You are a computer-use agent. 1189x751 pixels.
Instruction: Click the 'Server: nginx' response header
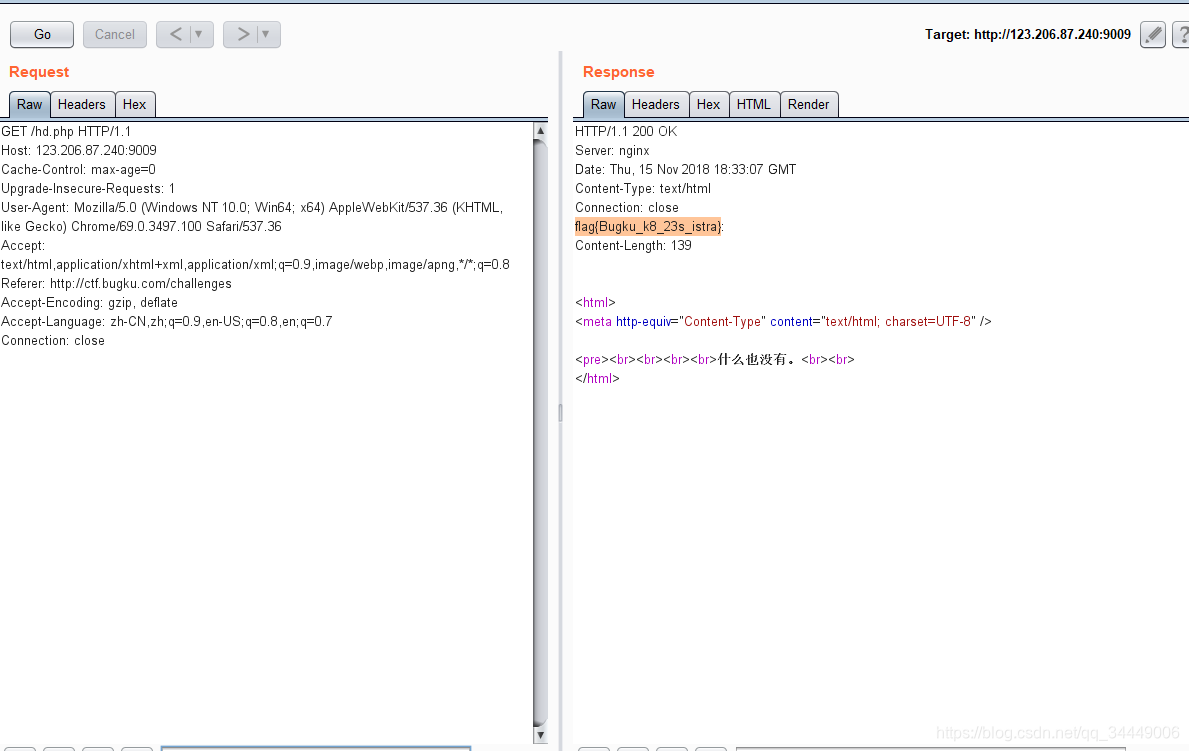612,150
